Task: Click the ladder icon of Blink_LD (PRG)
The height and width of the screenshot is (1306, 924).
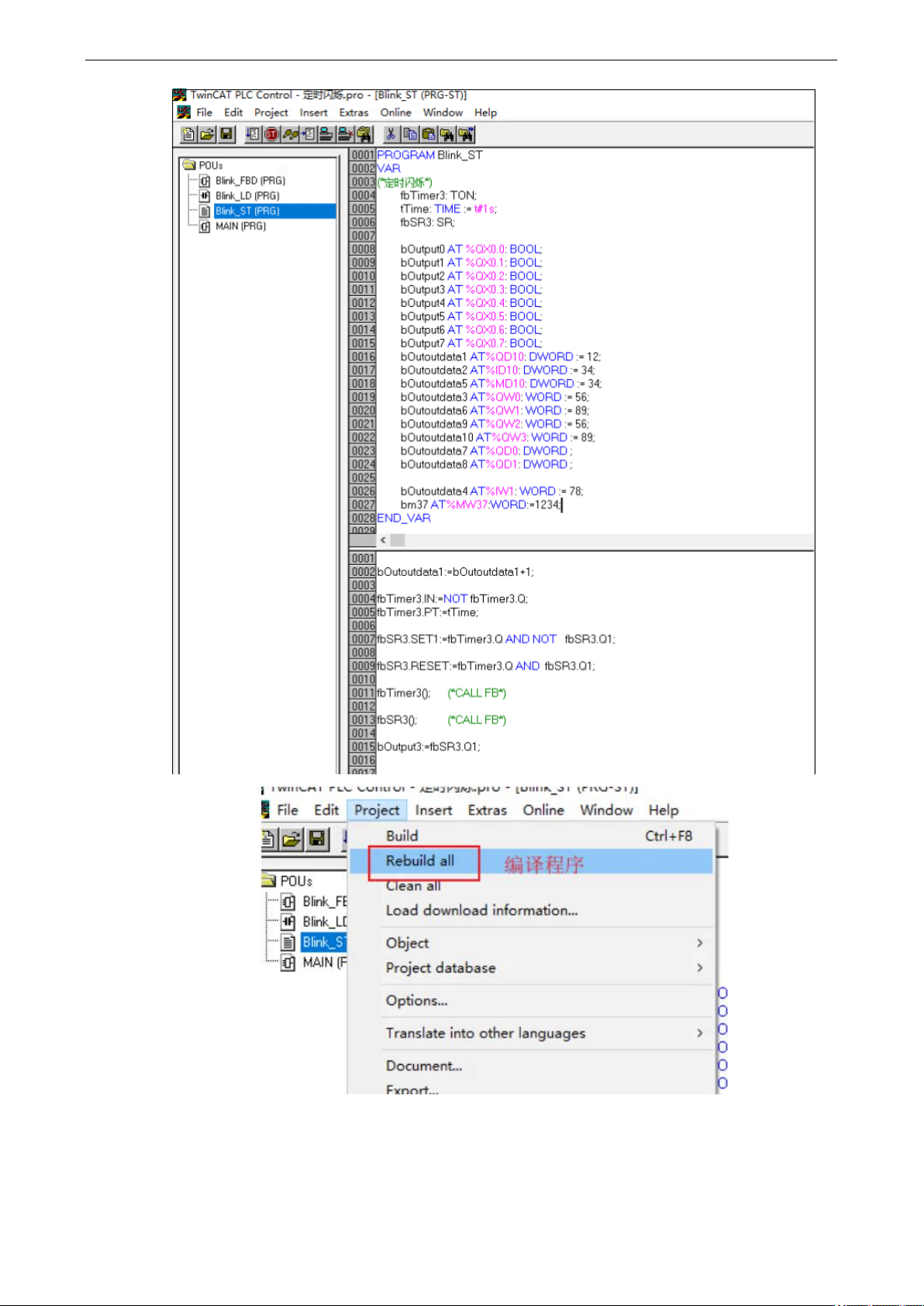Action: [205, 196]
